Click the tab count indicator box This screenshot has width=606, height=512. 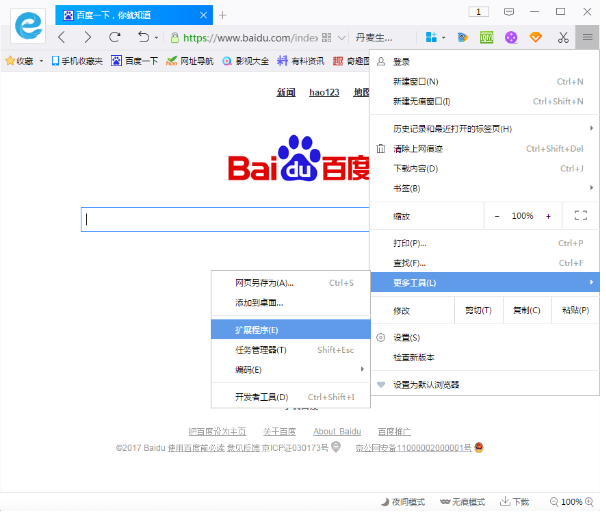pos(478,12)
